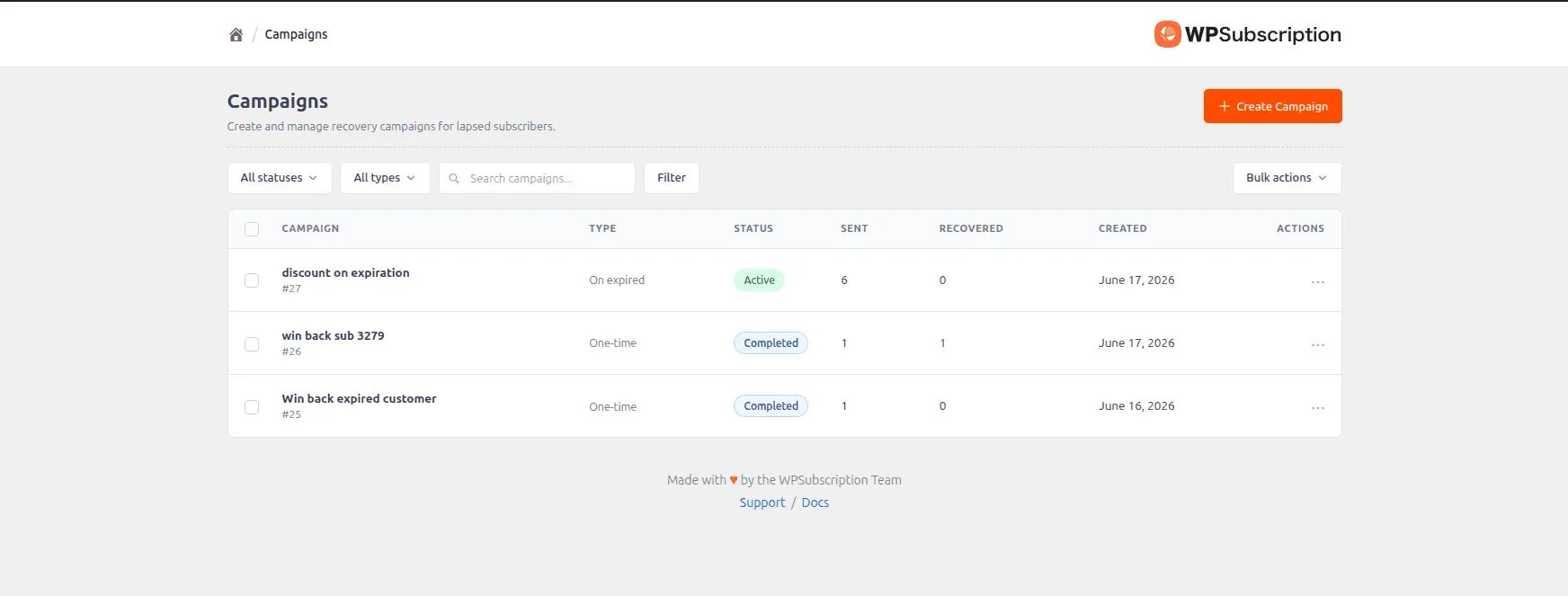Click campaign ID #25
1568x596 pixels.
(x=291, y=414)
